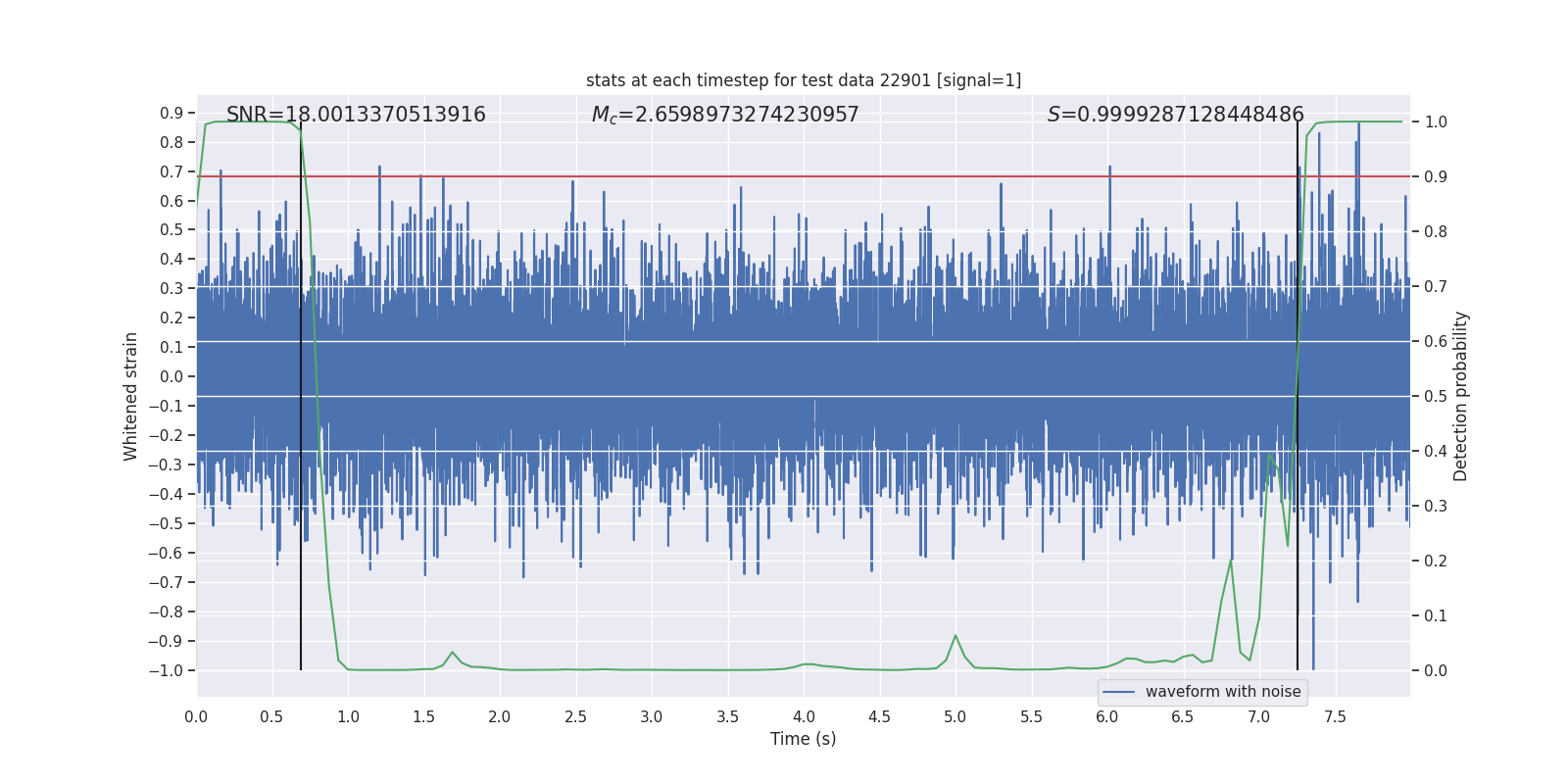Click the chirp mass Mc=2.6598 annotation
Viewport: 1568px width, 784px height.
725,115
